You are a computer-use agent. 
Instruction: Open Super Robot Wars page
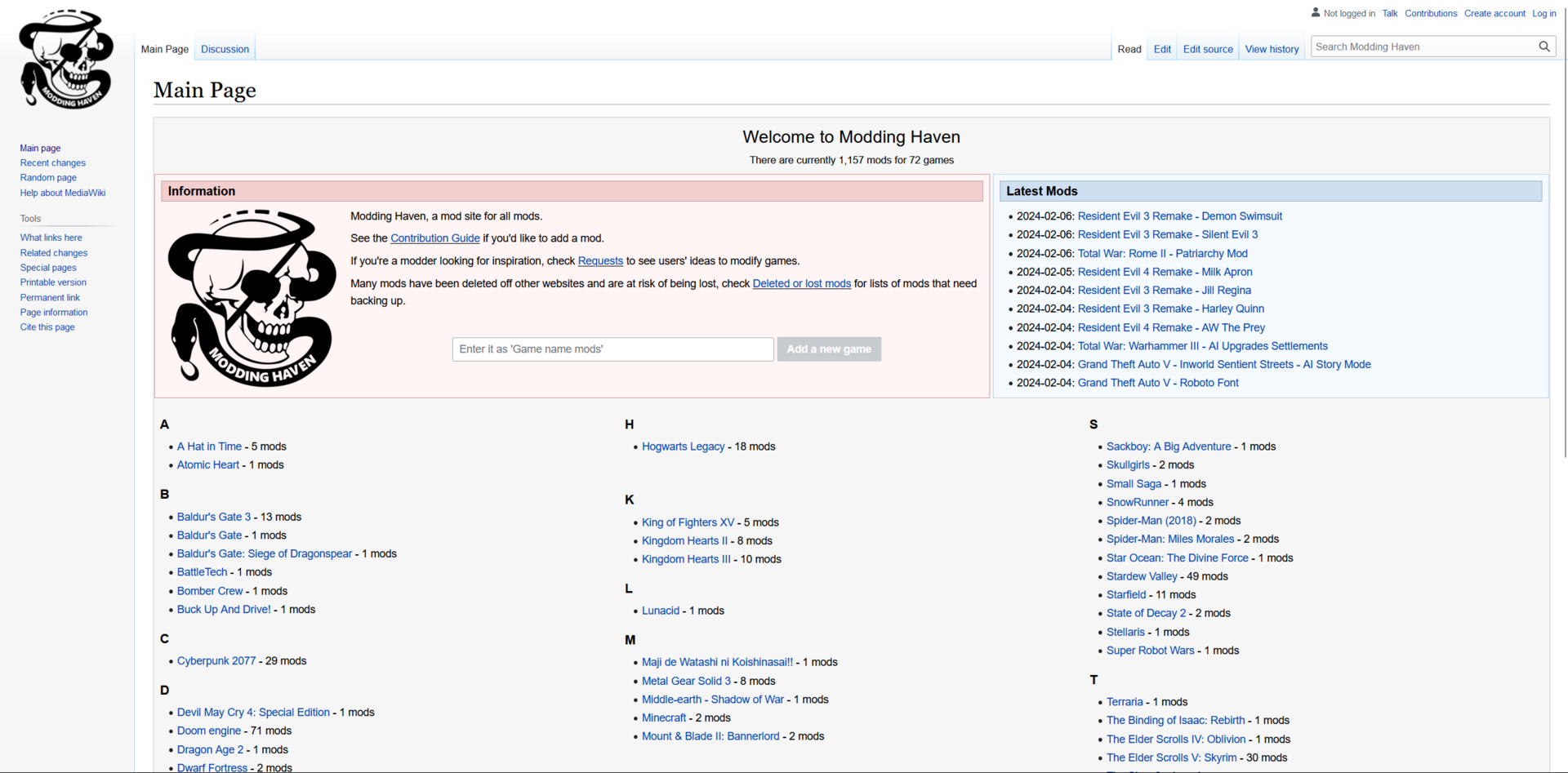pyautogui.click(x=1151, y=651)
